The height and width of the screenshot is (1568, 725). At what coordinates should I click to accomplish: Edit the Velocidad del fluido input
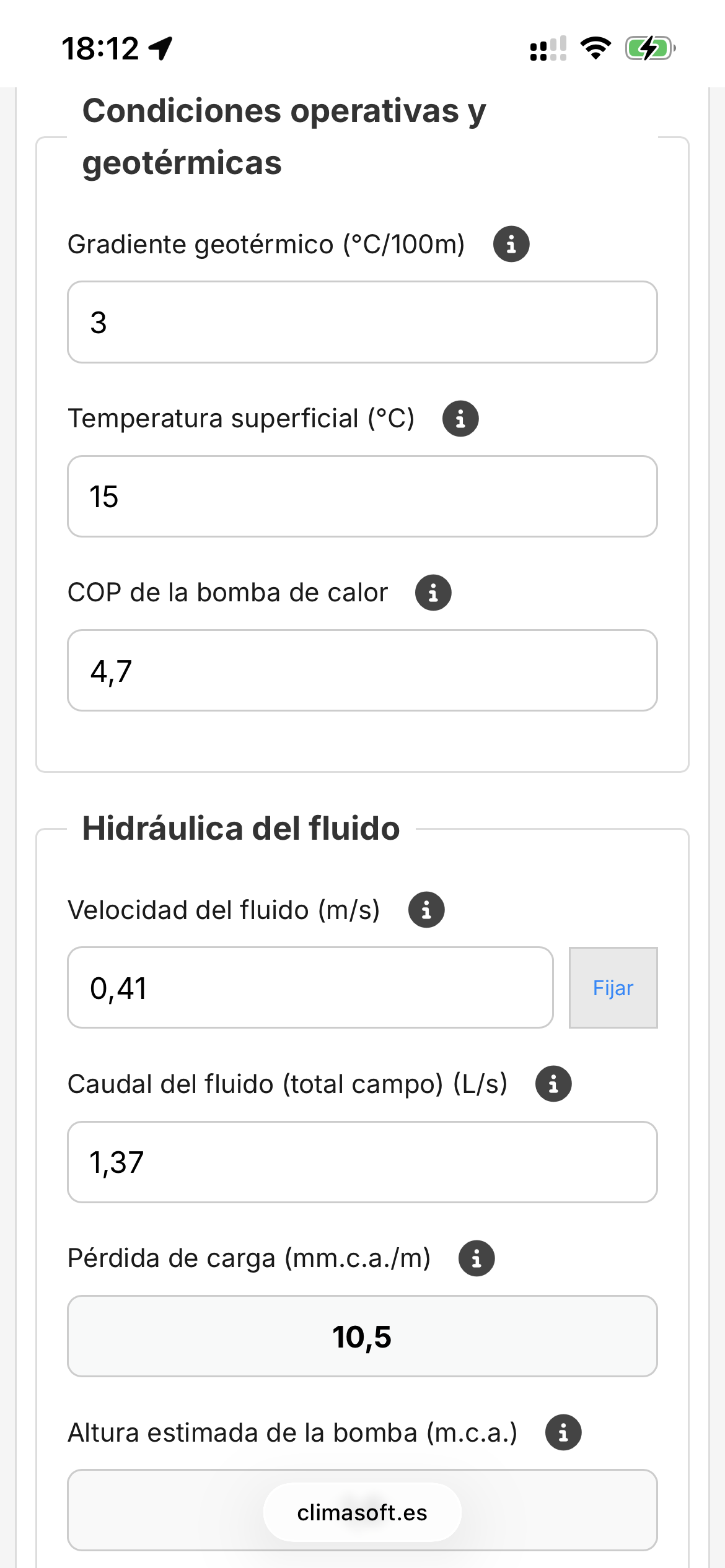pyautogui.click(x=310, y=988)
